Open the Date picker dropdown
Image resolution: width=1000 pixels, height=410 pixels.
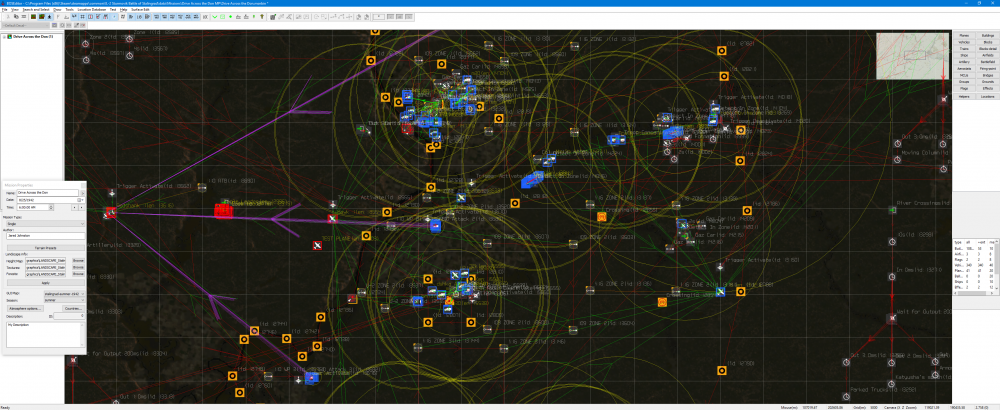(82, 200)
